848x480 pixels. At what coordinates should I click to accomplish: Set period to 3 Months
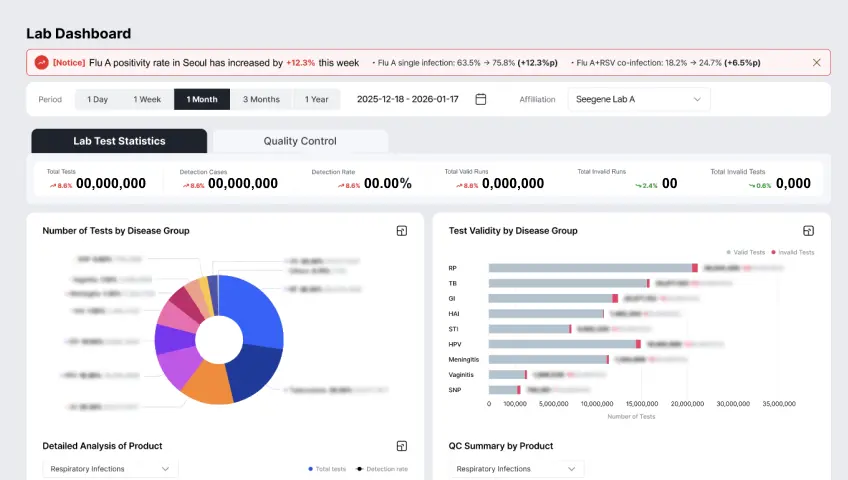[x=261, y=99]
